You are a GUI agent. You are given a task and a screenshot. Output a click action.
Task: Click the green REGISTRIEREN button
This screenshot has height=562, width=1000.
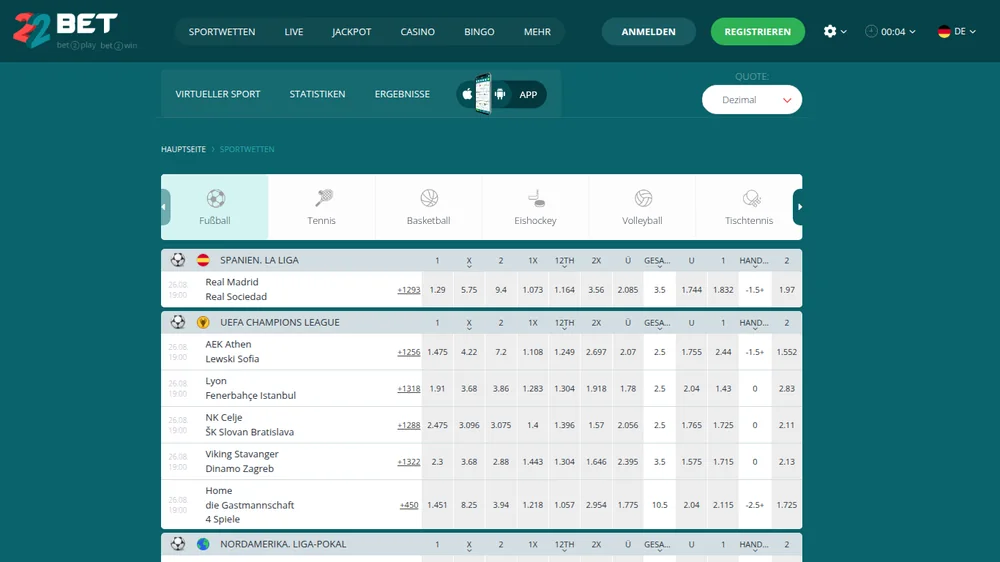pyautogui.click(x=758, y=31)
